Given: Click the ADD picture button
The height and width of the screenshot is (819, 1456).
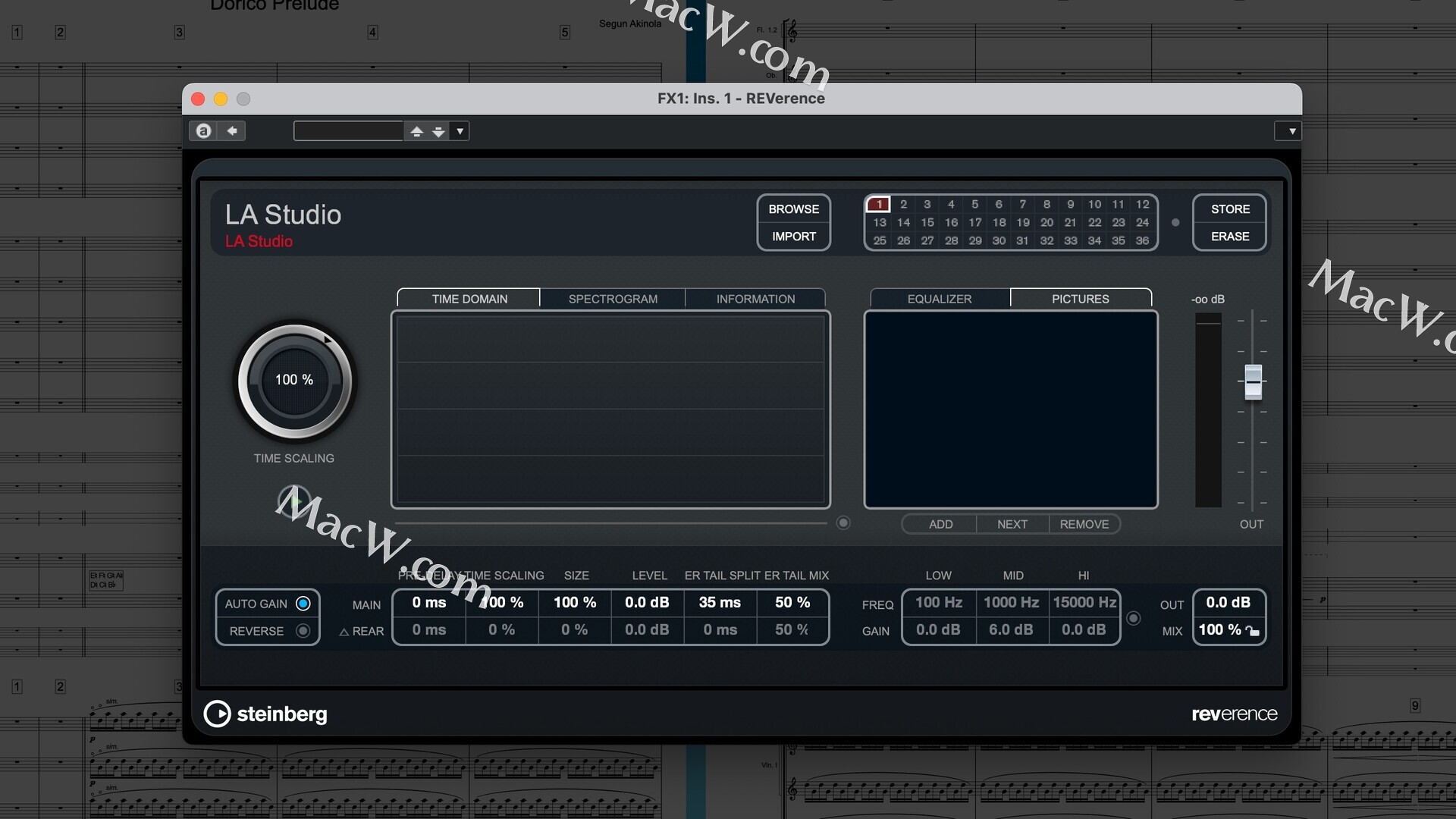Looking at the screenshot, I should click(x=940, y=524).
